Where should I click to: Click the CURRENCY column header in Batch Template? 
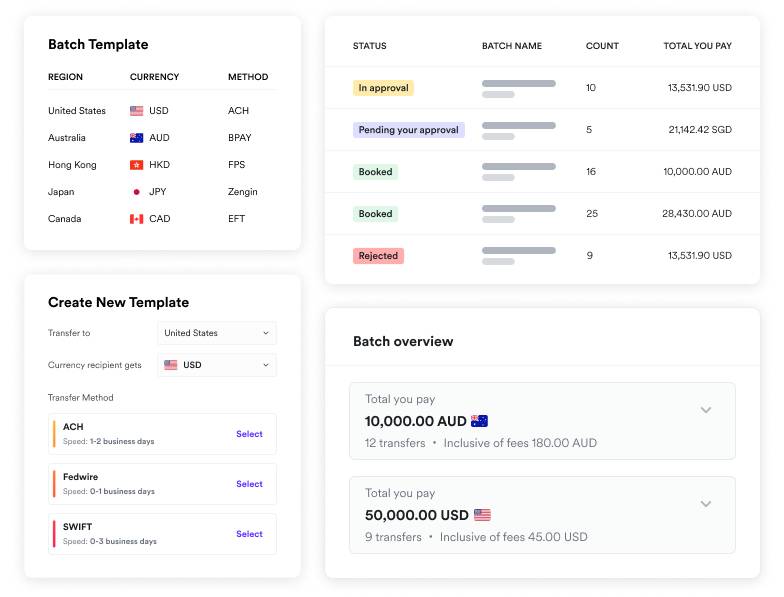[154, 77]
